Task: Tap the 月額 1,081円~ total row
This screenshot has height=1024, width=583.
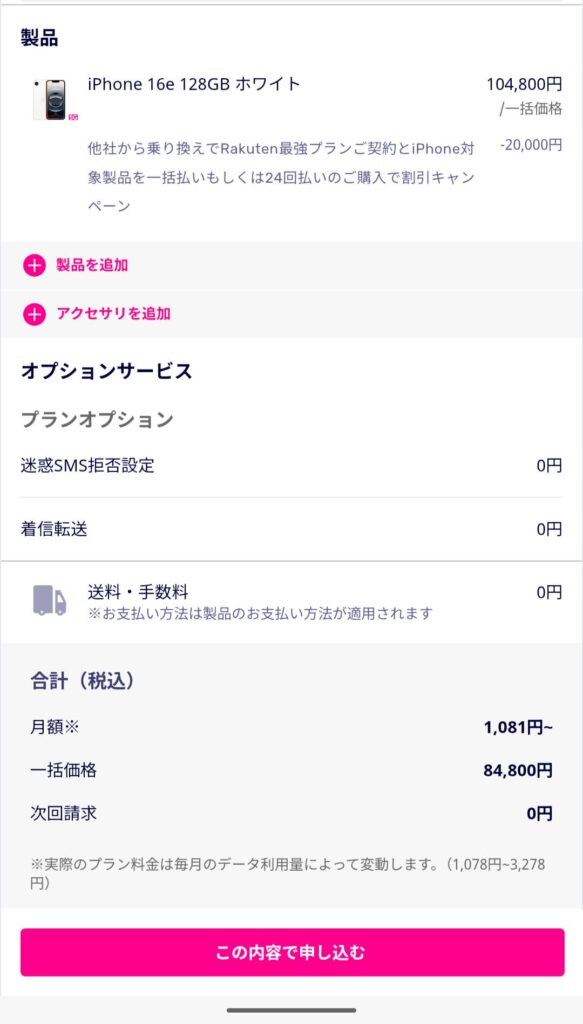Action: pyautogui.click(x=291, y=727)
